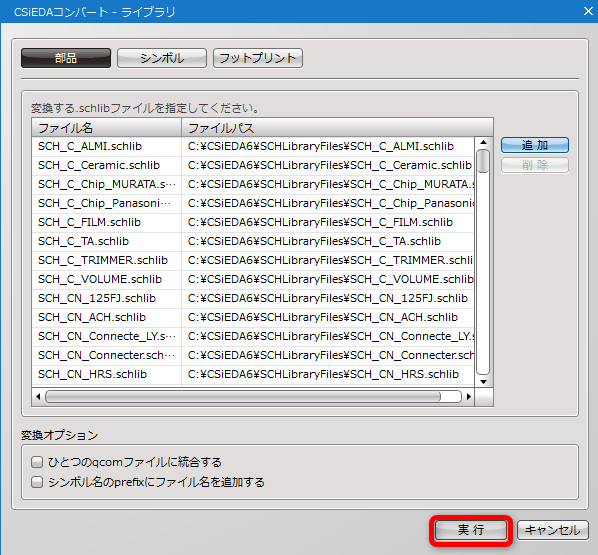
Task: Click the 追加 button to add files
Action: click(535, 145)
